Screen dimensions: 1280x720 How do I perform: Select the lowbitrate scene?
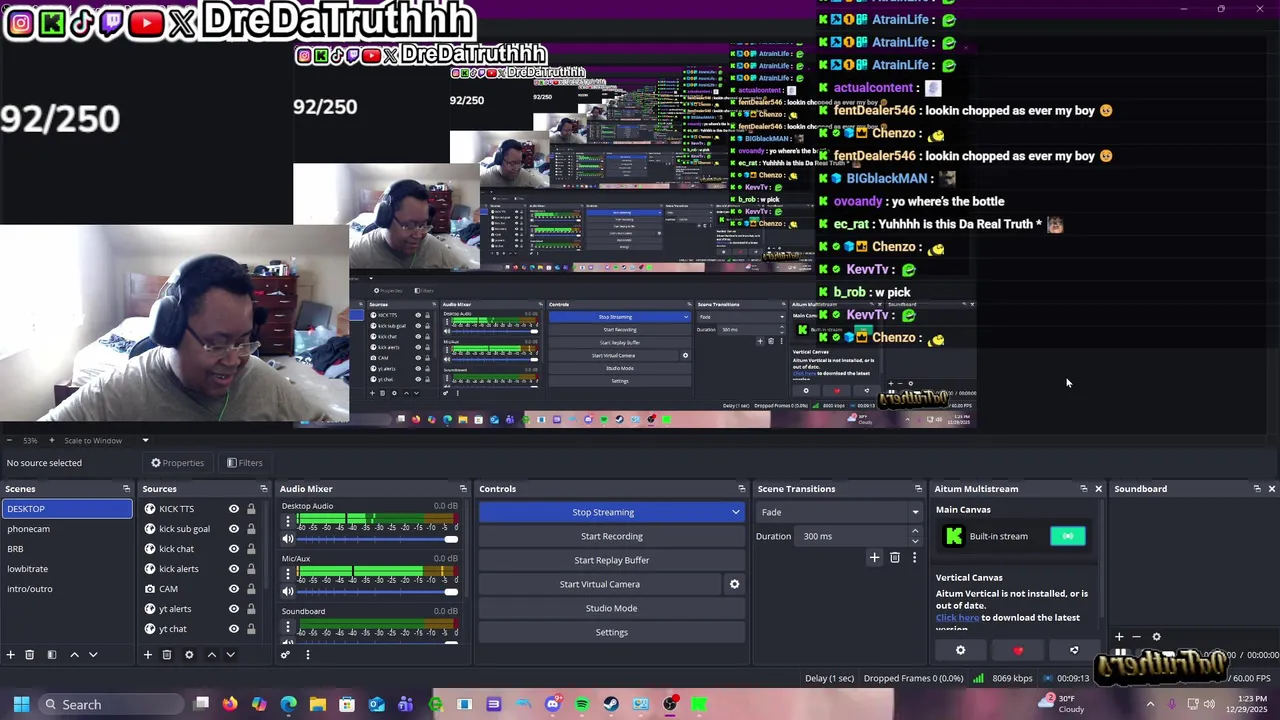[66, 569]
